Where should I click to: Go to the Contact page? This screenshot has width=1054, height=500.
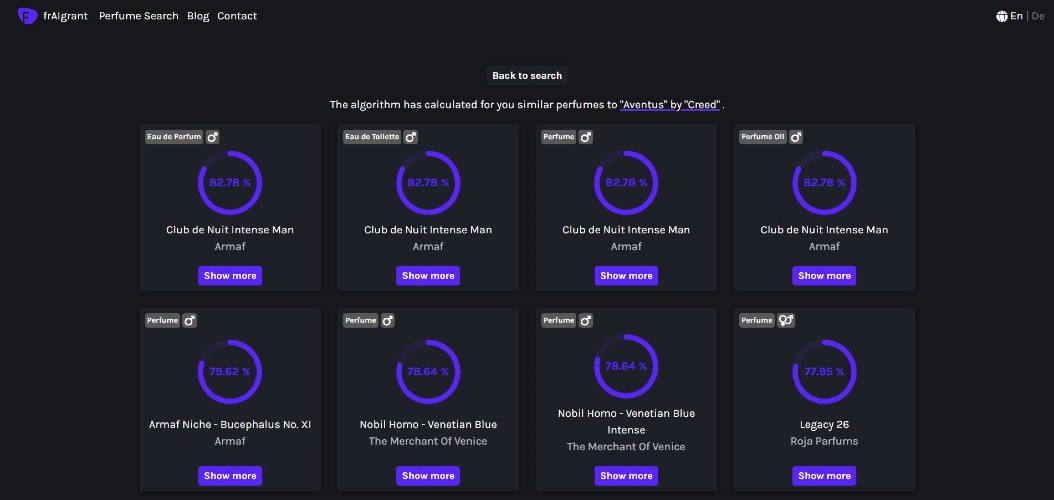coord(237,16)
